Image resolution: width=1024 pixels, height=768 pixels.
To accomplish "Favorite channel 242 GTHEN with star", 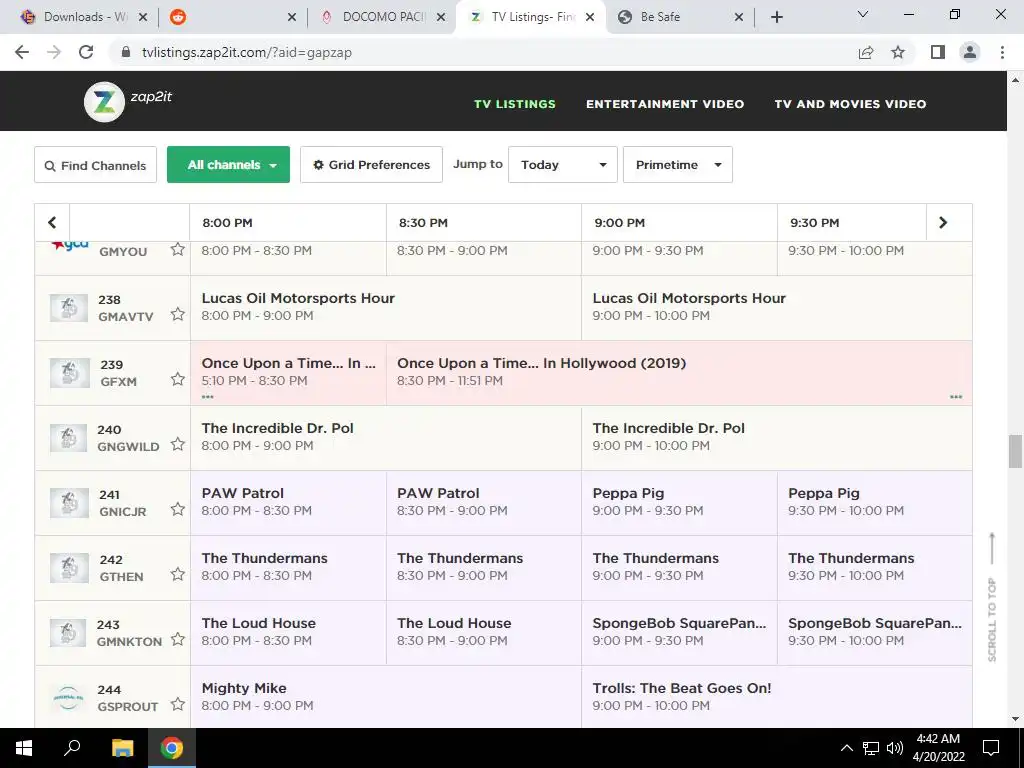I will [x=178, y=574].
